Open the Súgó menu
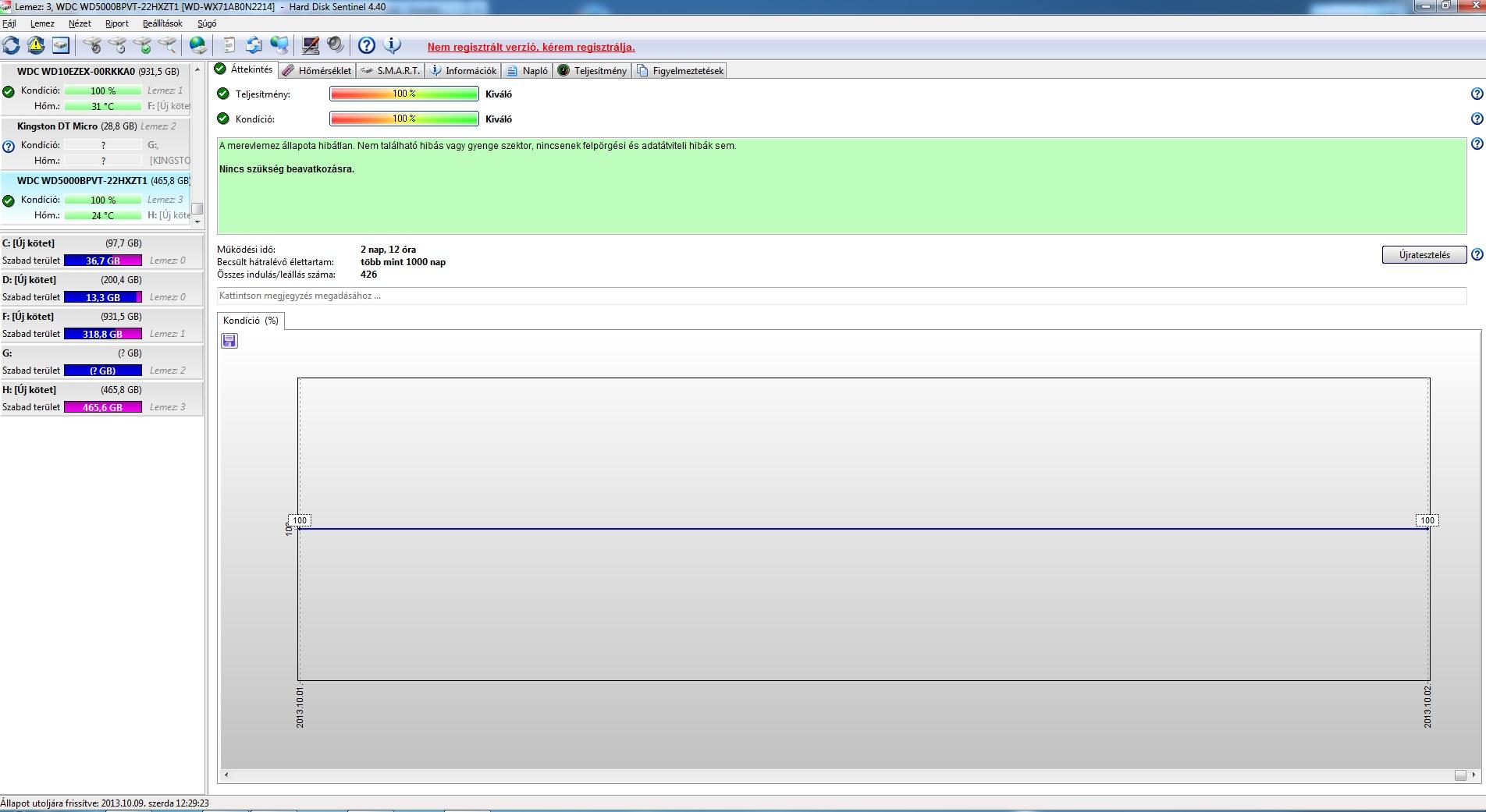1486x812 pixels. point(207,23)
